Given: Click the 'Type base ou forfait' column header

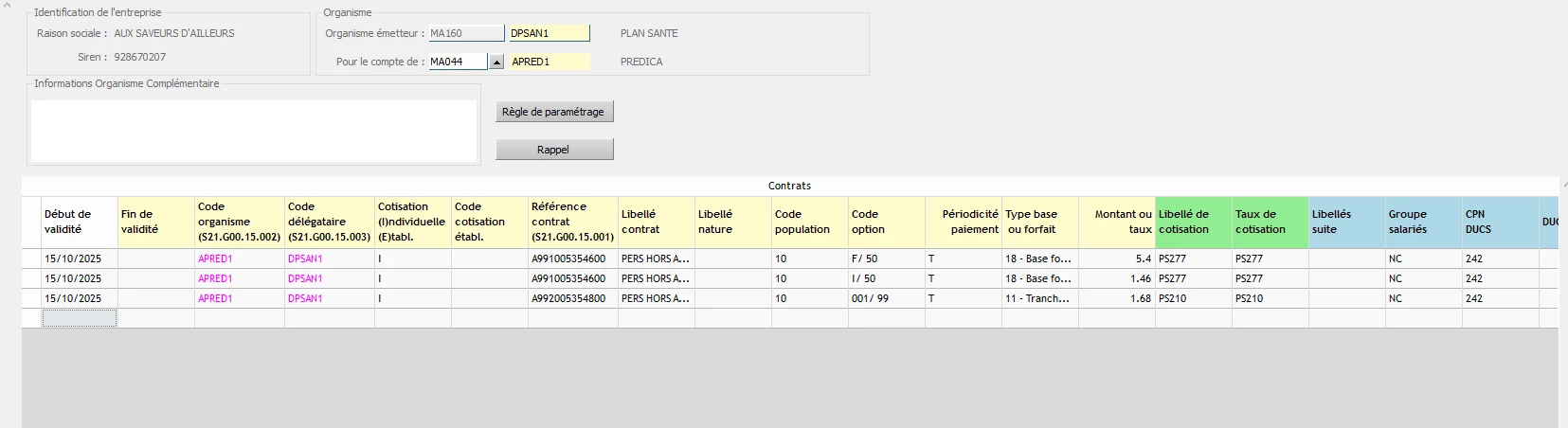Looking at the screenshot, I should 1040,223.
